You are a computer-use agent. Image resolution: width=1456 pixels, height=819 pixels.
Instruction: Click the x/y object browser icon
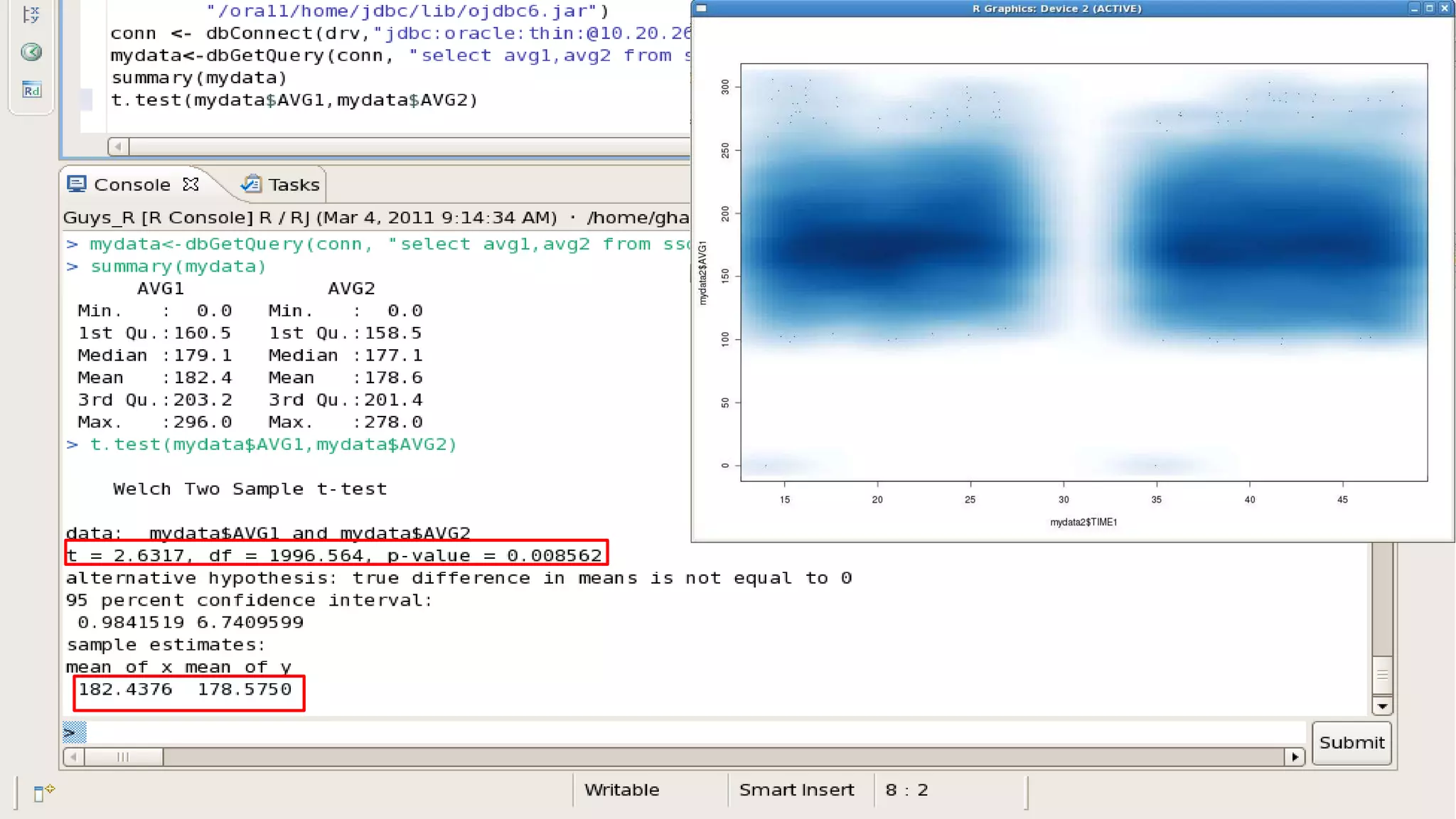31,14
